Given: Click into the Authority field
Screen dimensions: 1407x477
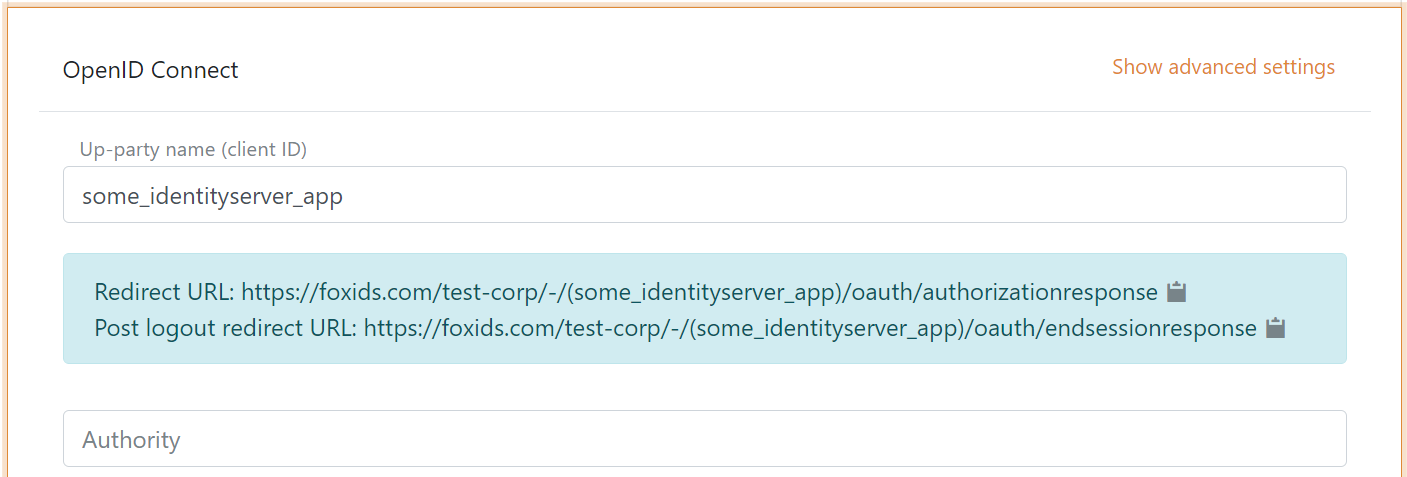Looking at the screenshot, I should (x=704, y=439).
